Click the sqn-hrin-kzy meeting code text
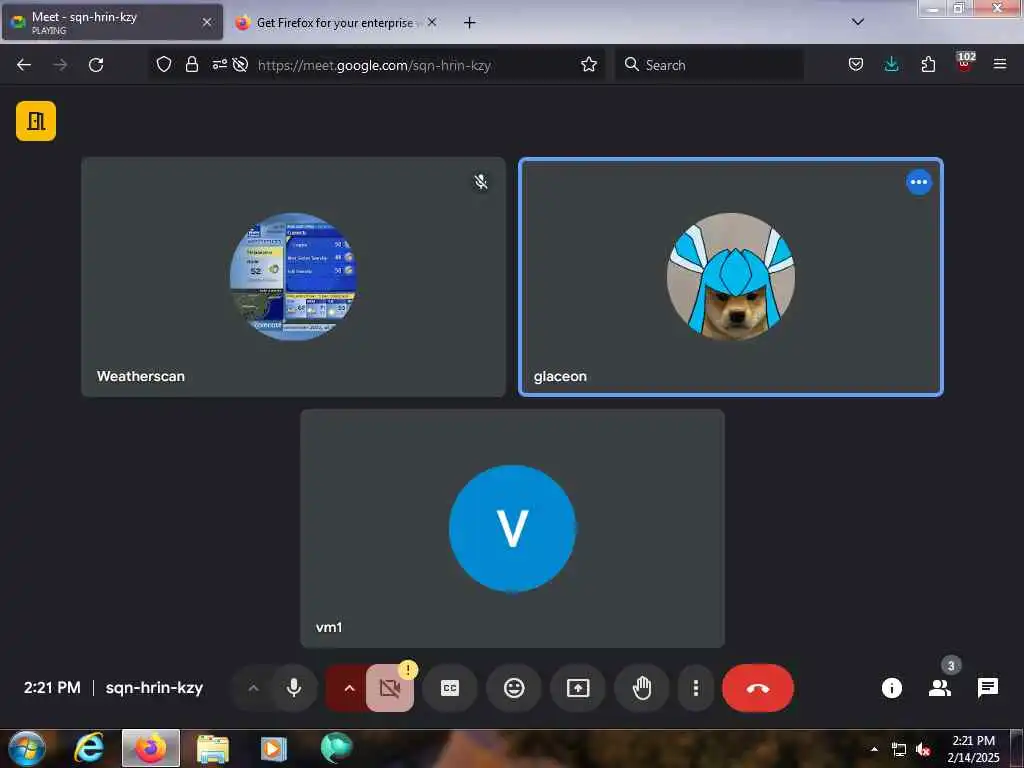The height and width of the screenshot is (768, 1024). click(155, 688)
